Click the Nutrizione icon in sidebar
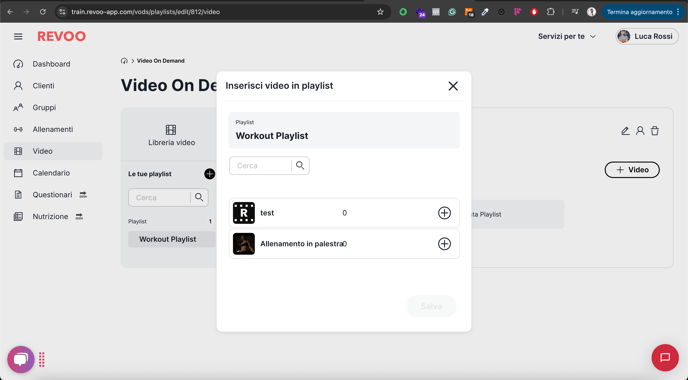This screenshot has width=688, height=380. coord(18,216)
